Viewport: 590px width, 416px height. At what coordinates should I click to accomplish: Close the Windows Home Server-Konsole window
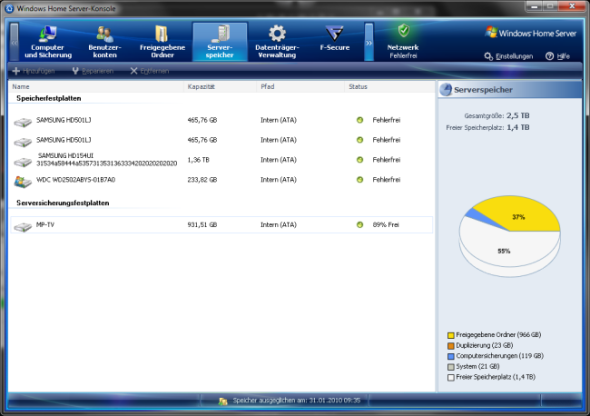tap(572, 6)
